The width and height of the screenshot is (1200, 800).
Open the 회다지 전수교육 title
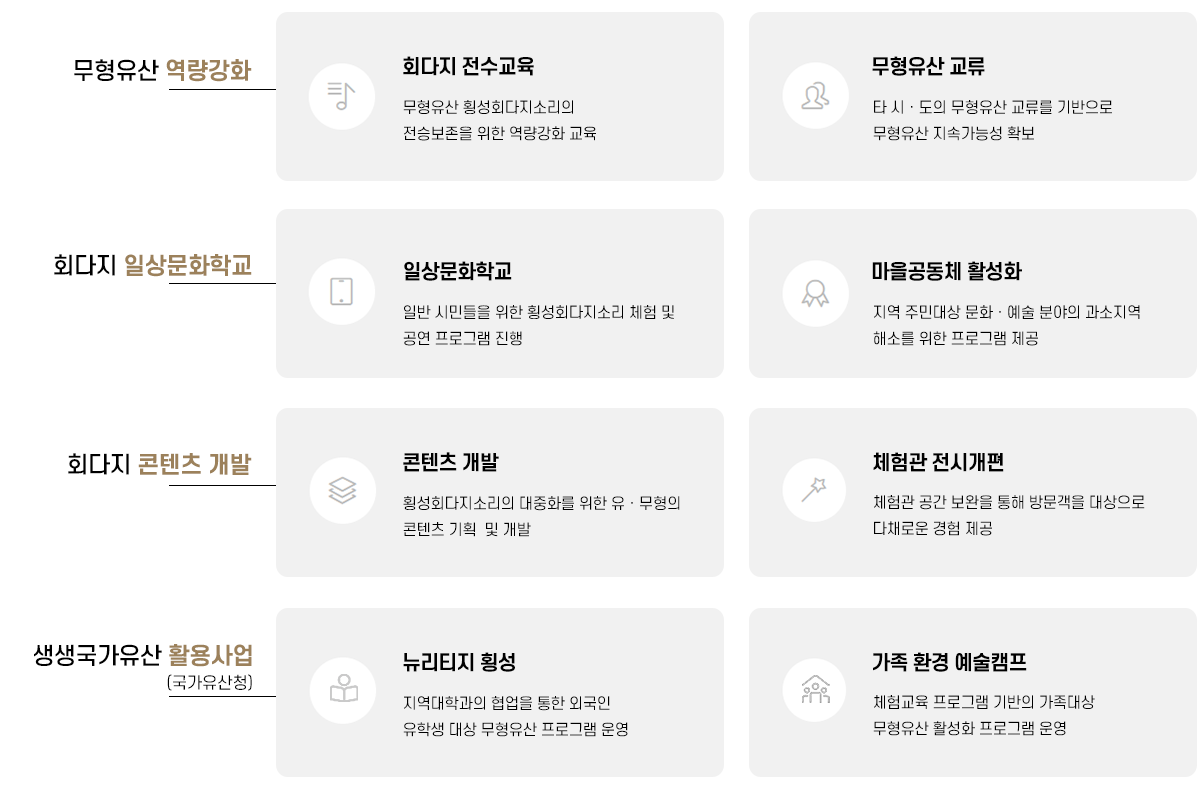[468, 67]
